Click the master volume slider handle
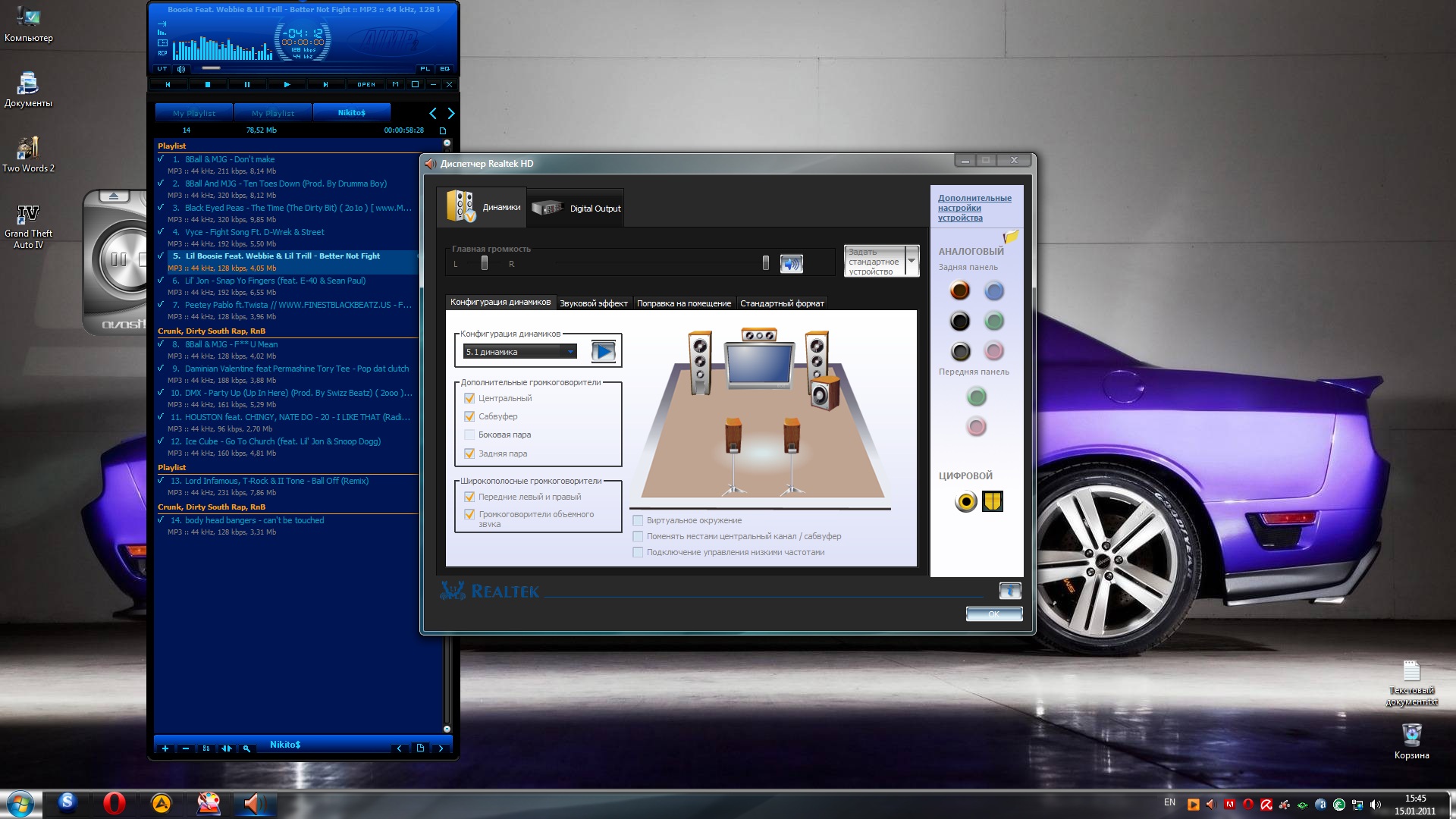Screen dimensions: 1456x819 pyautogui.click(x=765, y=263)
